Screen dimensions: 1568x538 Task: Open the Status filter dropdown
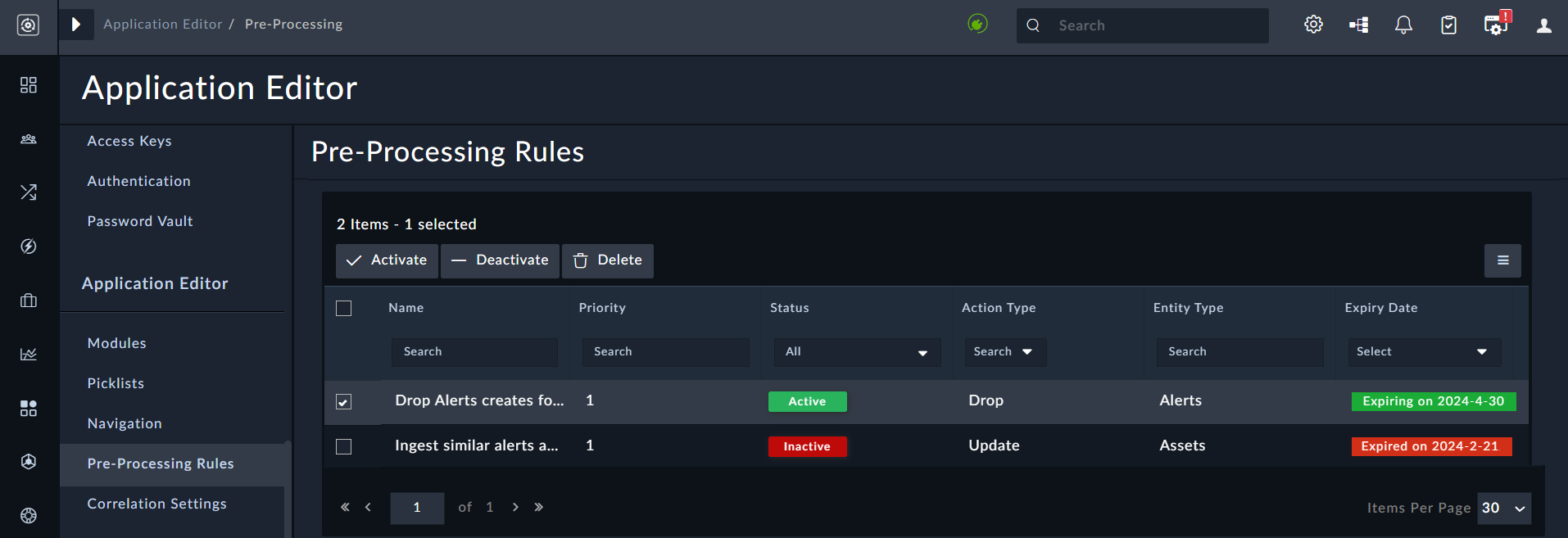click(x=857, y=352)
